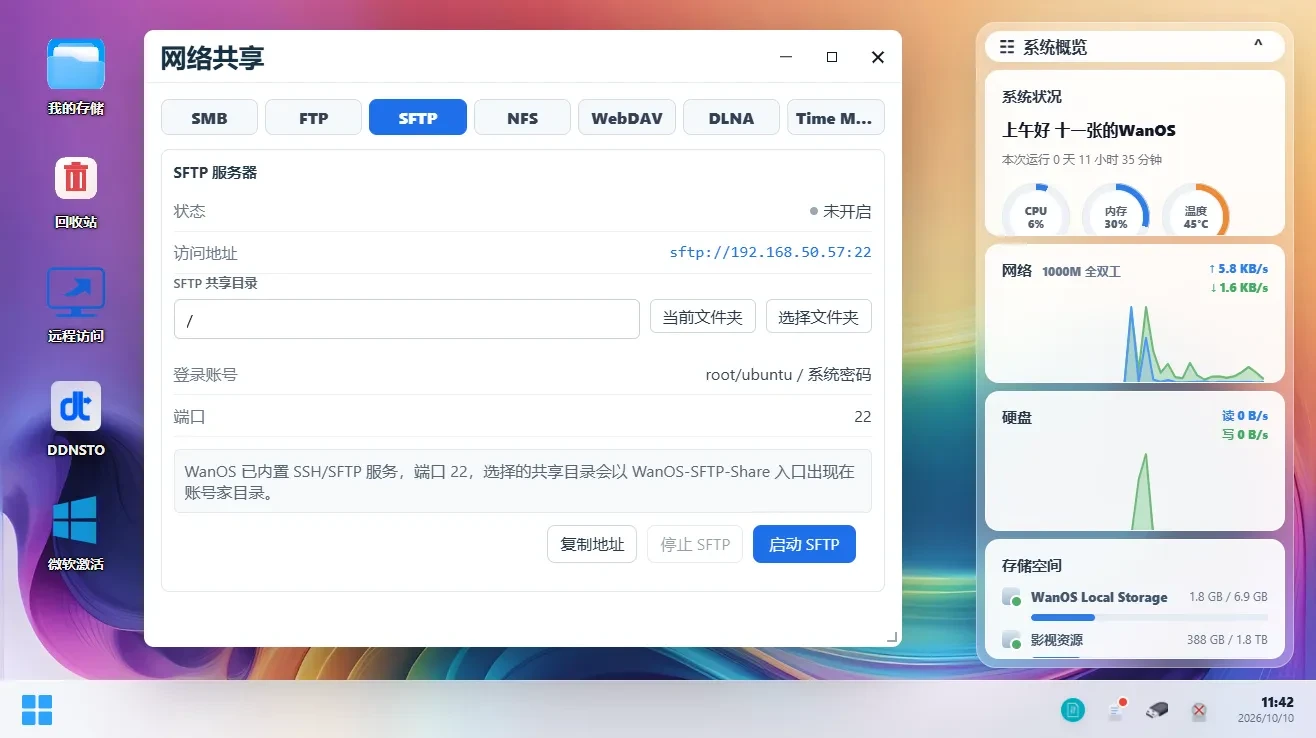
Task: Click the 系统概览 list icon
Action: (x=1007, y=47)
